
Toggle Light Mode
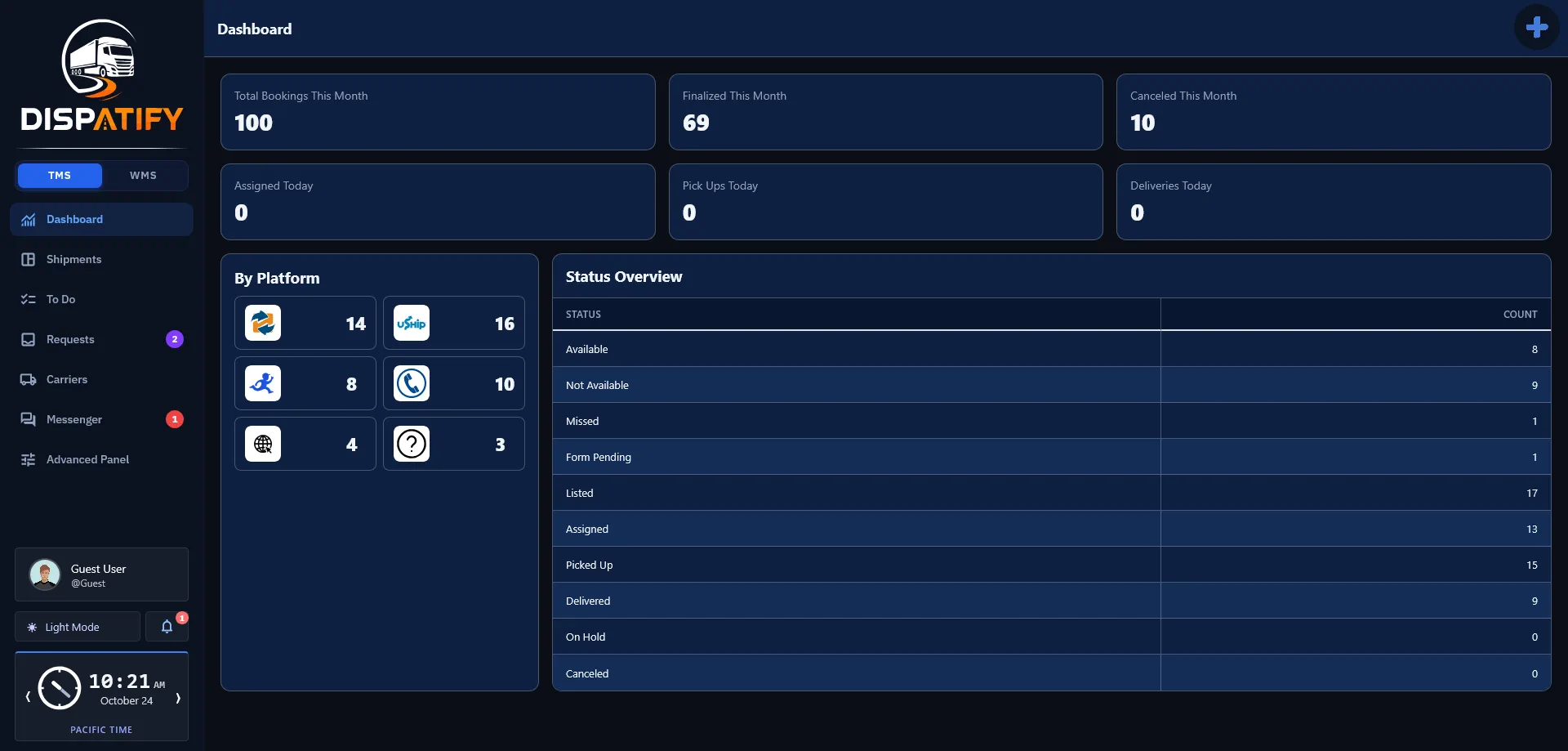78,627
